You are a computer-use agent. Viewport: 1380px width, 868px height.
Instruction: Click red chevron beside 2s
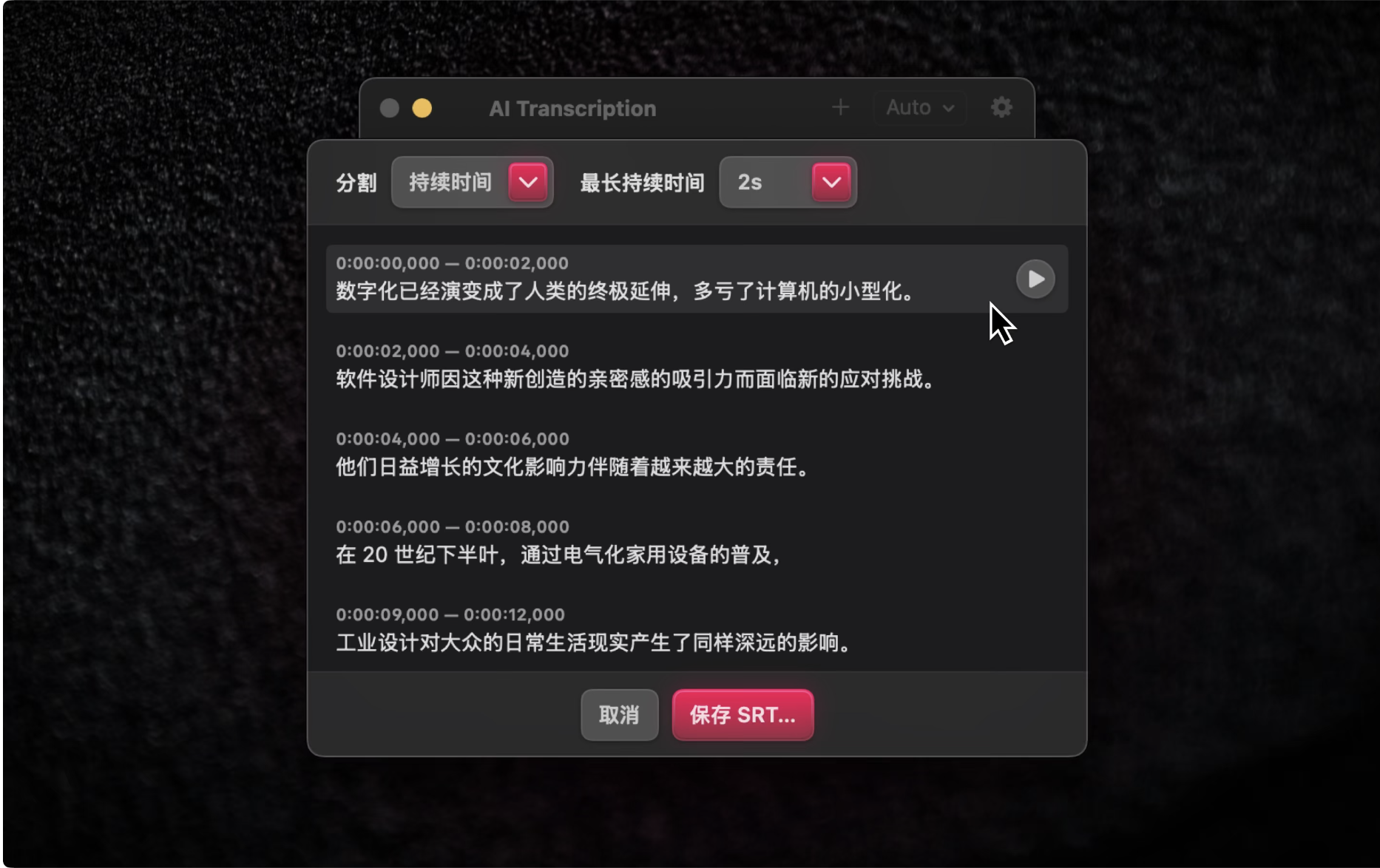tap(831, 182)
